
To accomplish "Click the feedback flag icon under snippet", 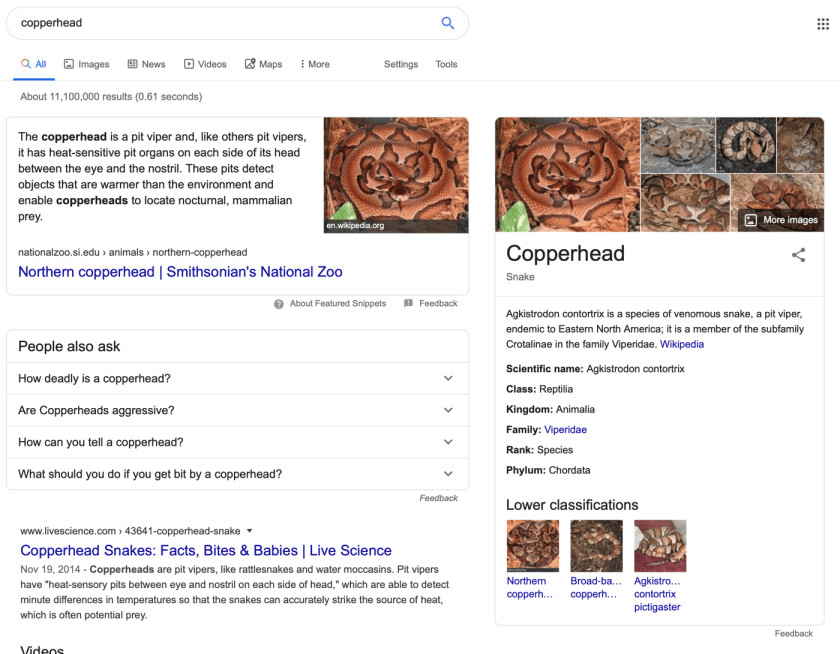I will pyautogui.click(x=408, y=303).
